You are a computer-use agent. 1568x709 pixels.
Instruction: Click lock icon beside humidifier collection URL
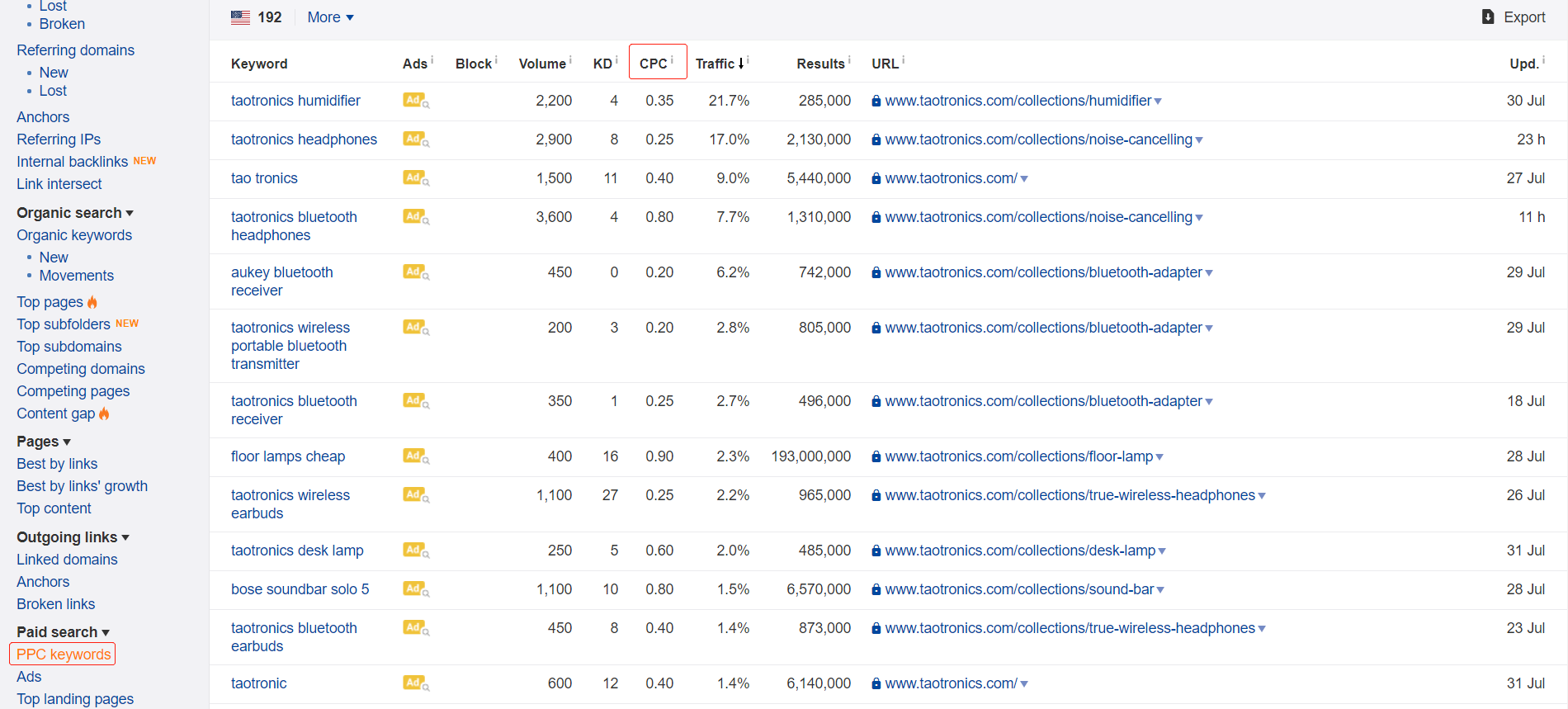(x=876, y=101)
